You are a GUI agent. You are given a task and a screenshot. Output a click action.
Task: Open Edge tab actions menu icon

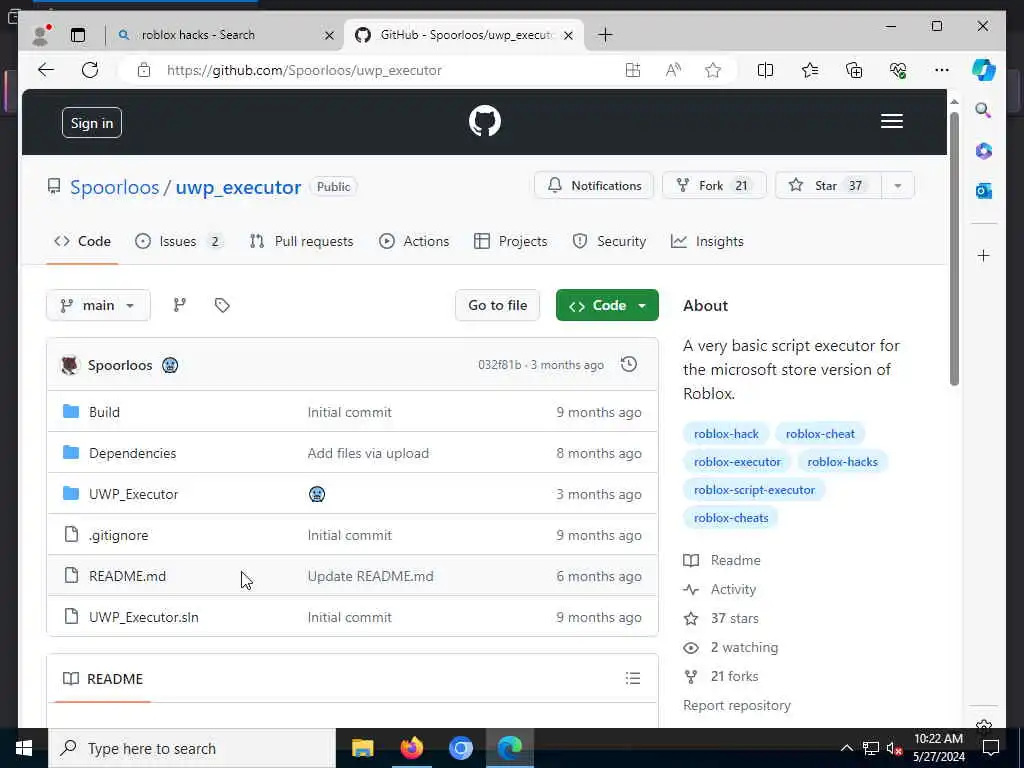click(78, 35)
